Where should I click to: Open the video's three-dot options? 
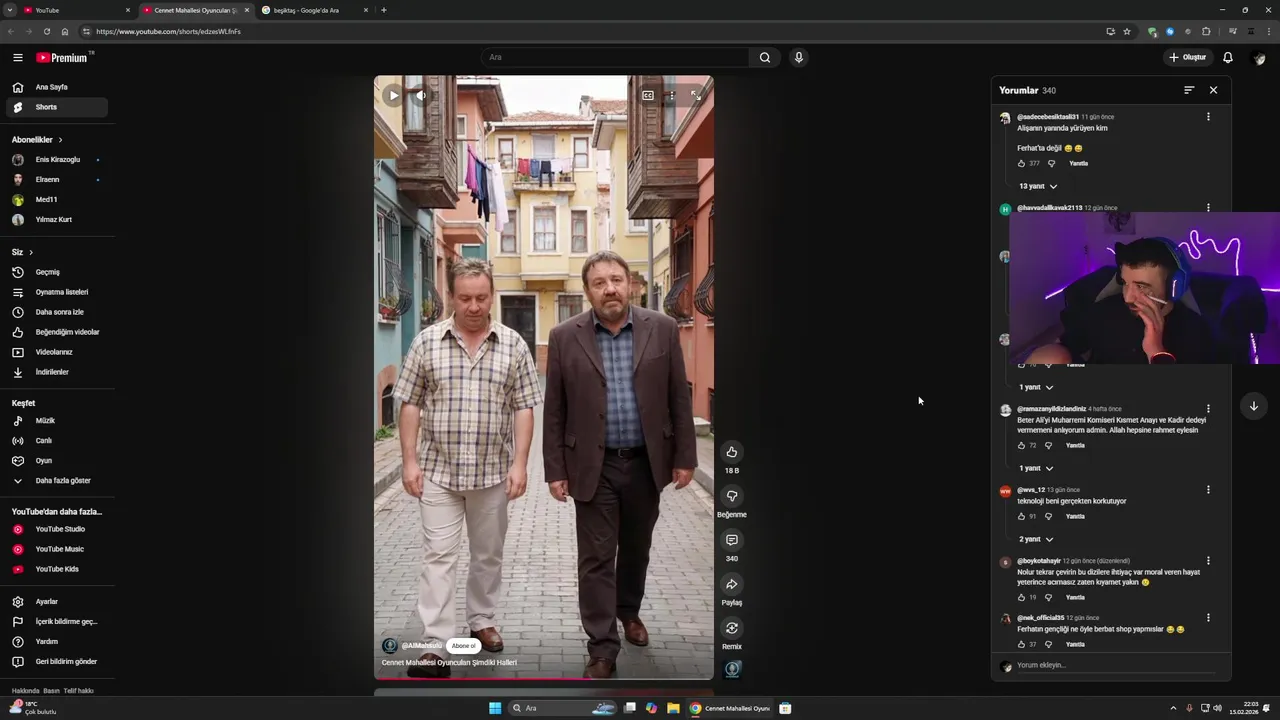(x=672, y=96)
